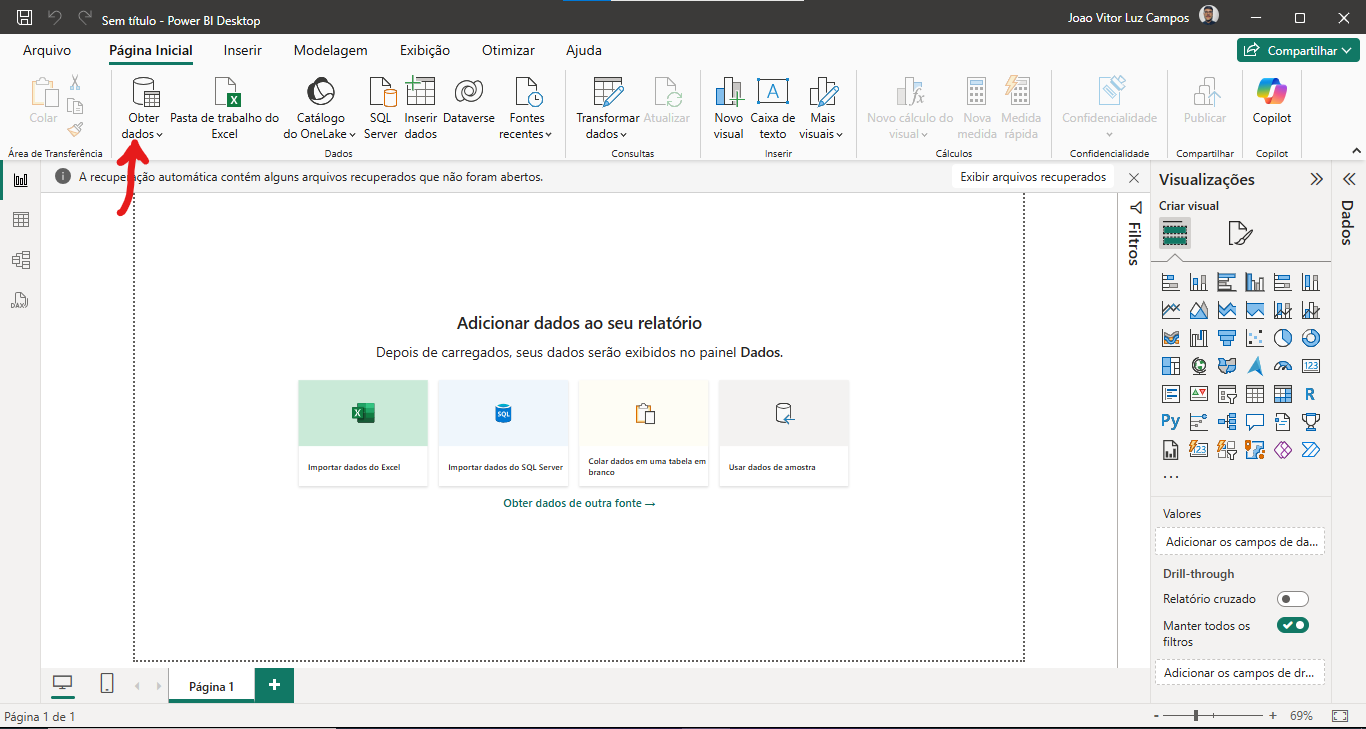The image size is (1366, 729).
Task: Click Exibir arquivos recuperados button
Action: [x=1033, y=177]
